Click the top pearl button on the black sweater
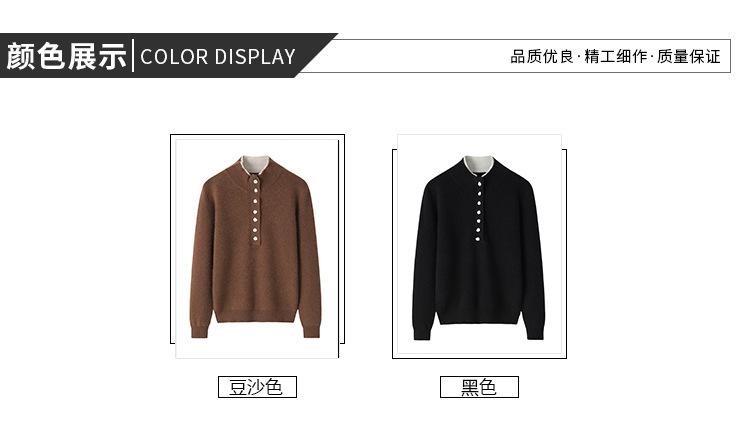 [x=479, y=182]
